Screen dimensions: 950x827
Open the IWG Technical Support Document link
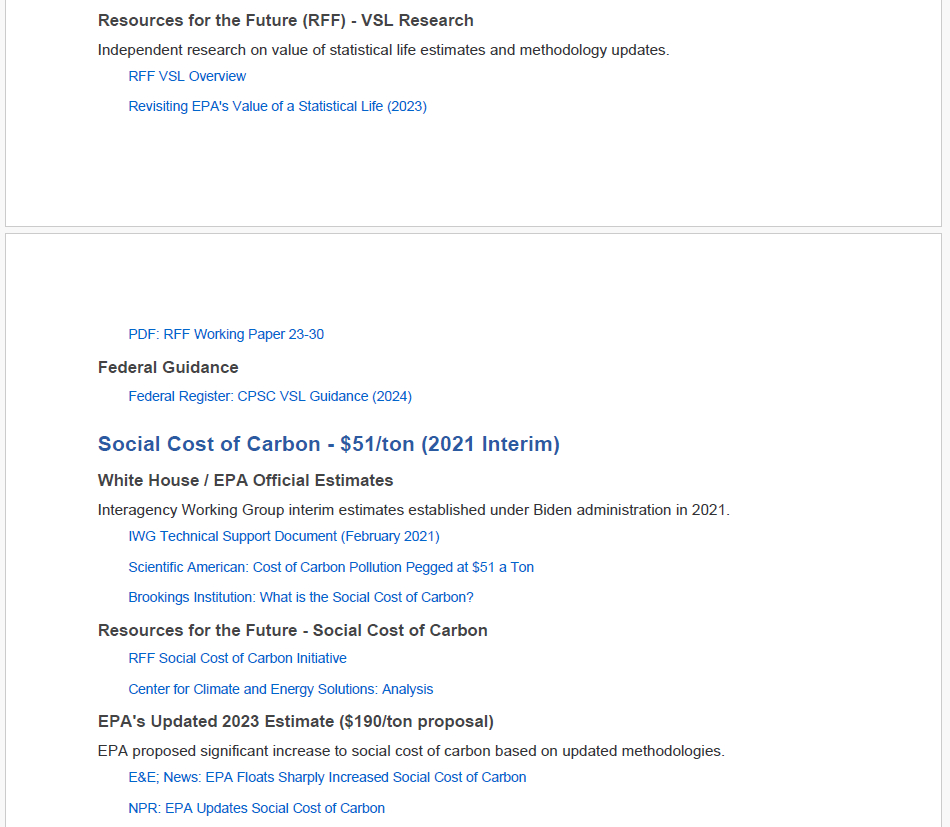(x=284, y=536)
